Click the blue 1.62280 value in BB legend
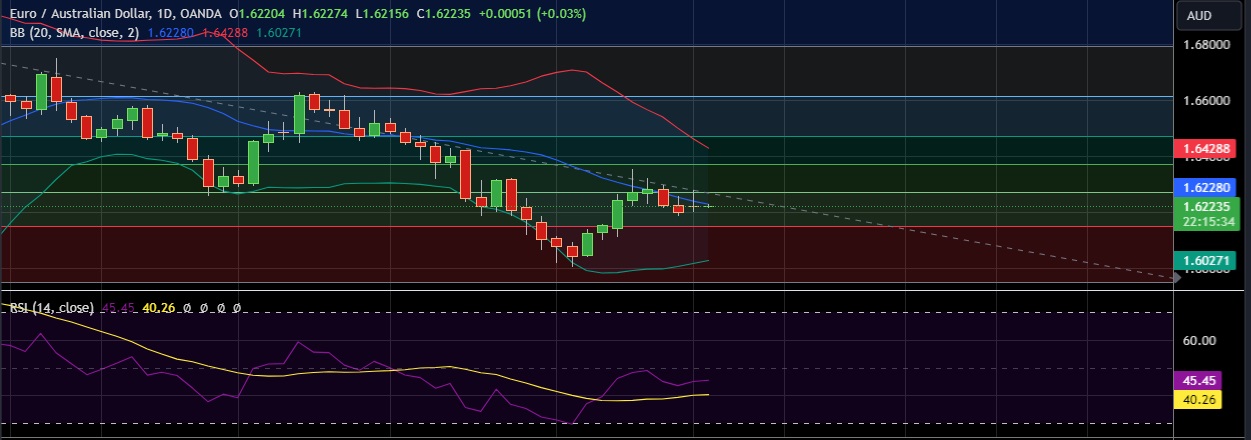 click(x=172, y=33)
